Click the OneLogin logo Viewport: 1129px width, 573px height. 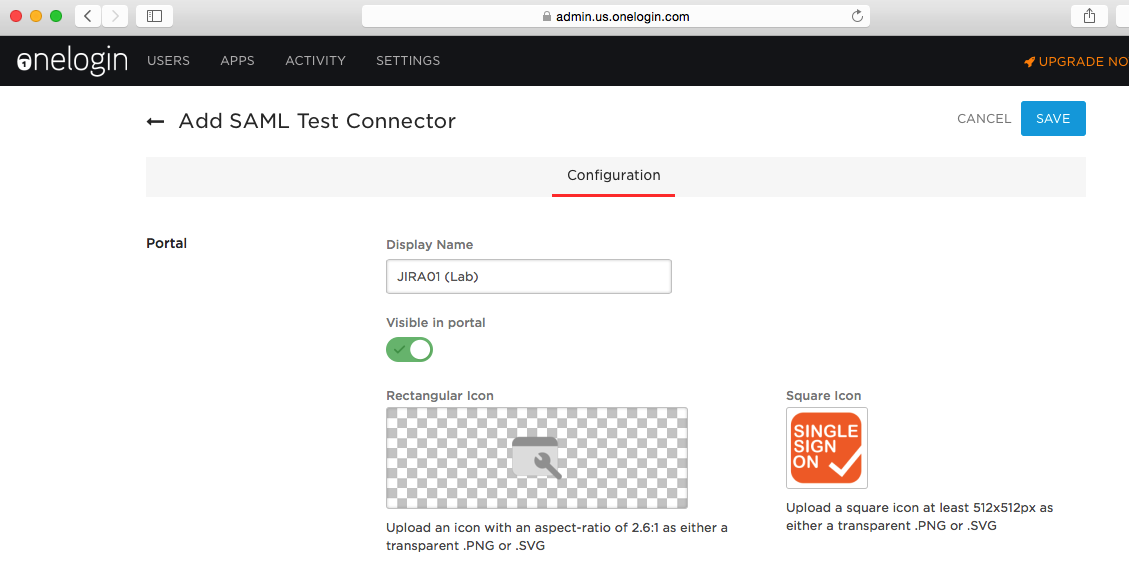pos(72,61)
